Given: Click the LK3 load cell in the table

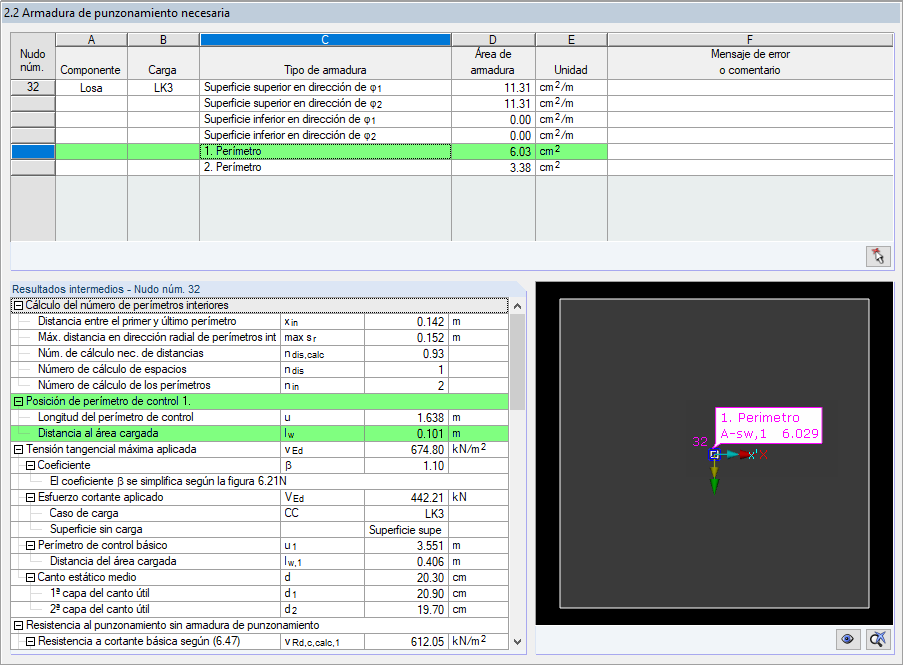Looking at the screenshot, I should tap(163, 88).
